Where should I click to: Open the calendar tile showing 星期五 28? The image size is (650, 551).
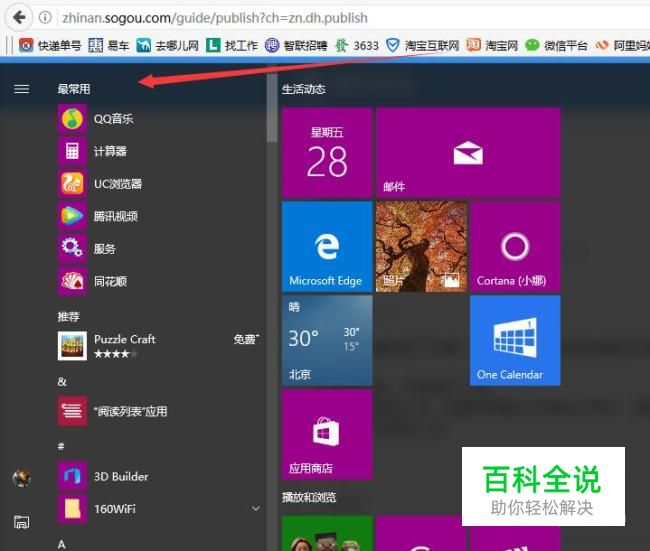[x=327, y=153]
